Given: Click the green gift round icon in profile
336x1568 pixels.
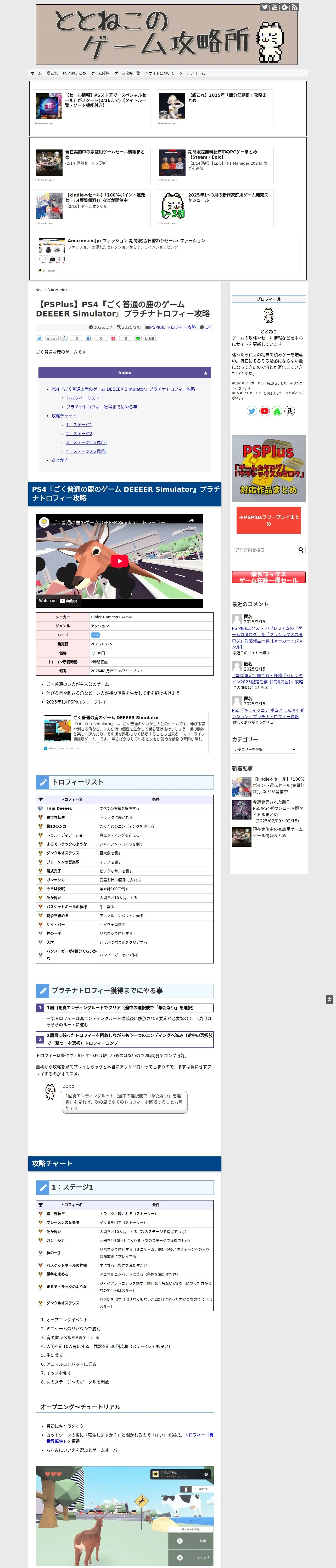Looking at the screenshot, I should [277, 411].
